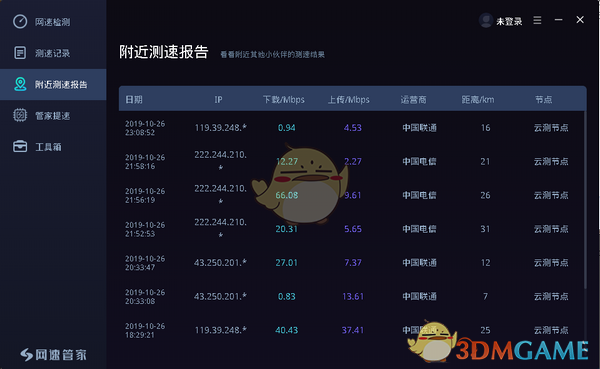Open 测速记录 records icon in sidebar
Image resolution: width=600 pixels, height=369 pixels.
[x=20, y=53]
